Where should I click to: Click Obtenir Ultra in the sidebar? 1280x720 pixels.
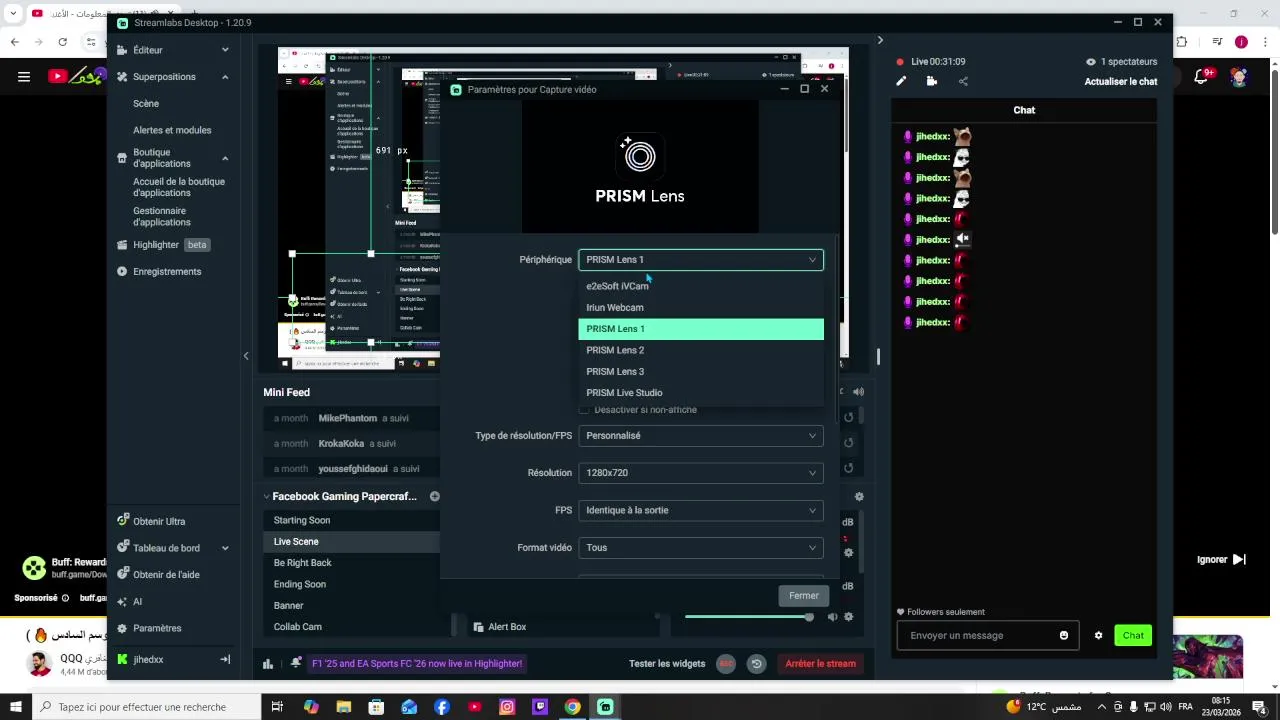click(151, 521)
